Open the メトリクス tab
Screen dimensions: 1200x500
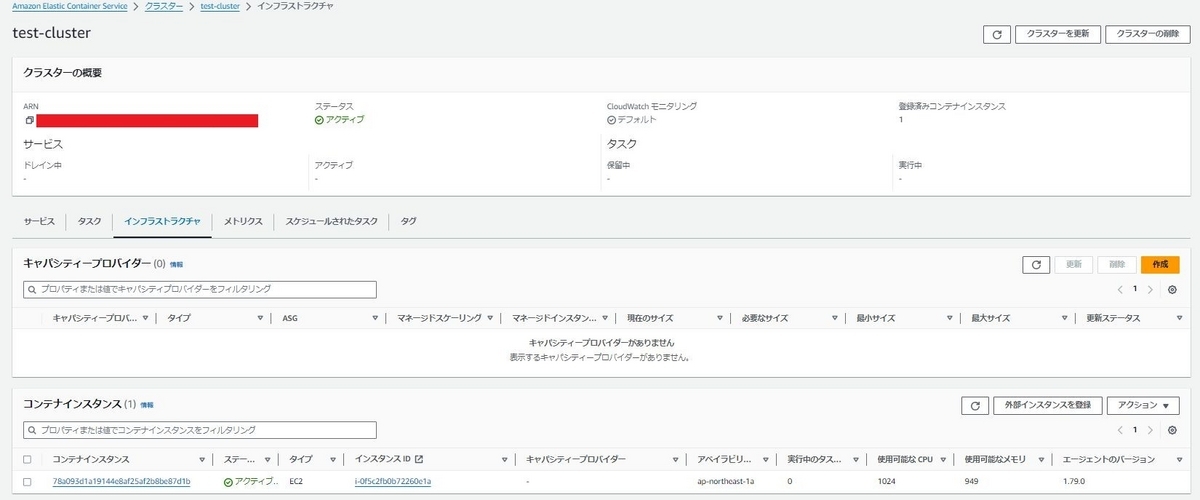tap(243, 221)
